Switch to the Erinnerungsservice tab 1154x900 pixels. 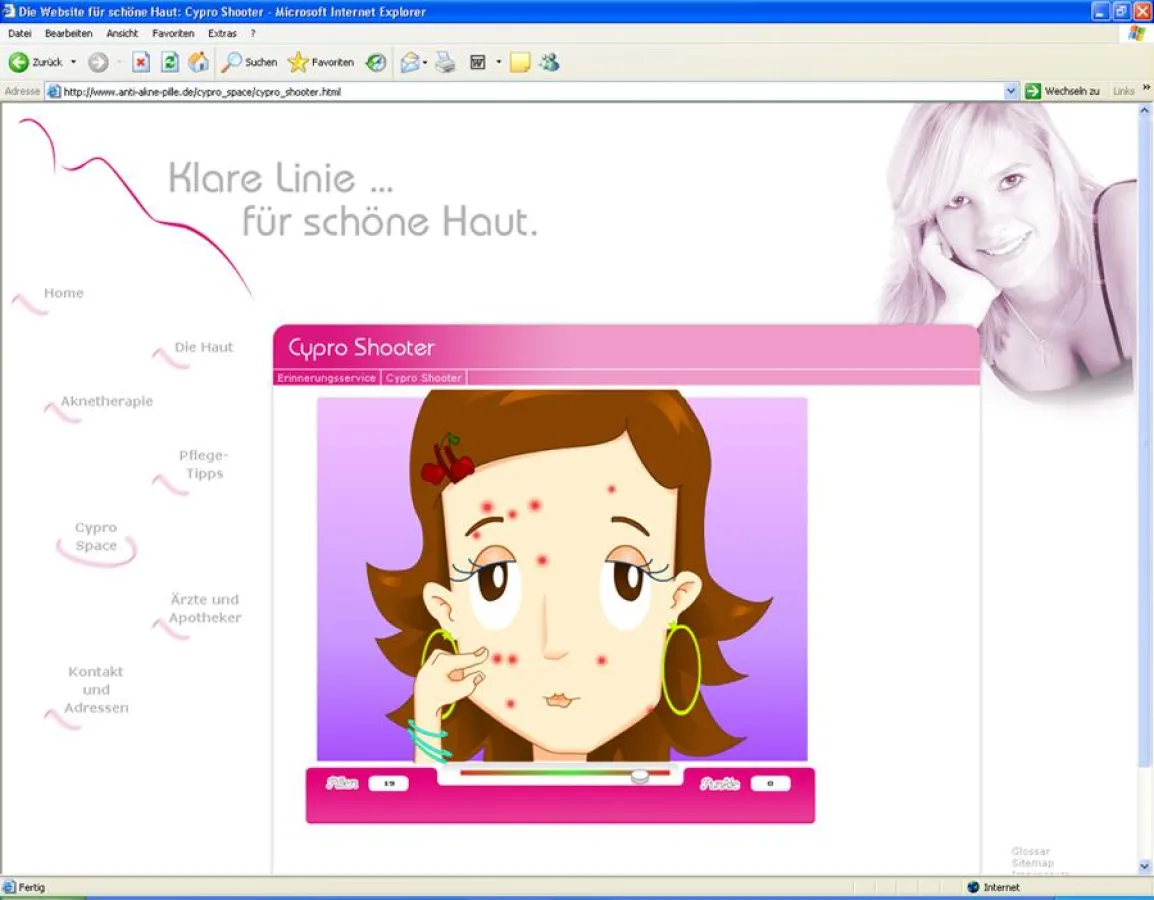(326, 378)
